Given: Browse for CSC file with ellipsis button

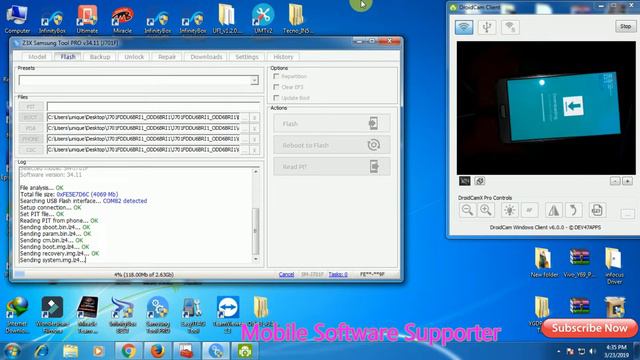Looking at the screenshot, I should pyautogui.click(x=245, y=150).
